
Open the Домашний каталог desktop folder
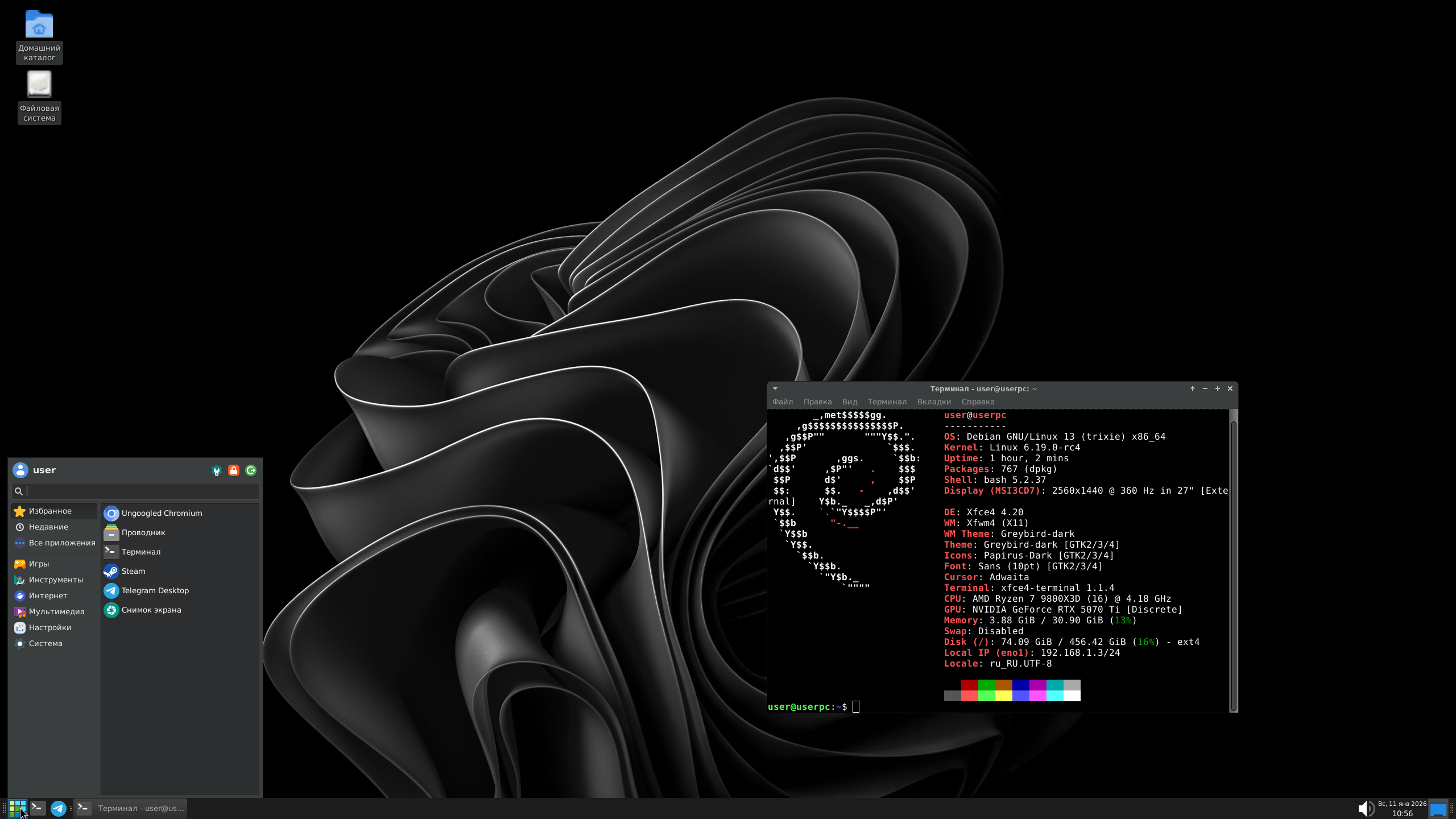tap(39, 26)
